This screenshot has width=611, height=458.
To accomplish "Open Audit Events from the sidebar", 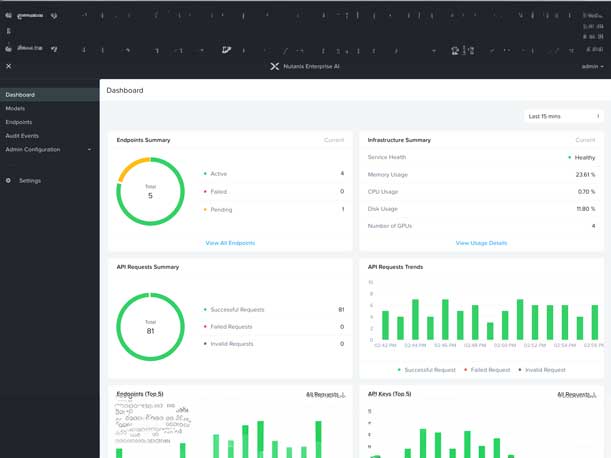I will click(x=22, y=135).
